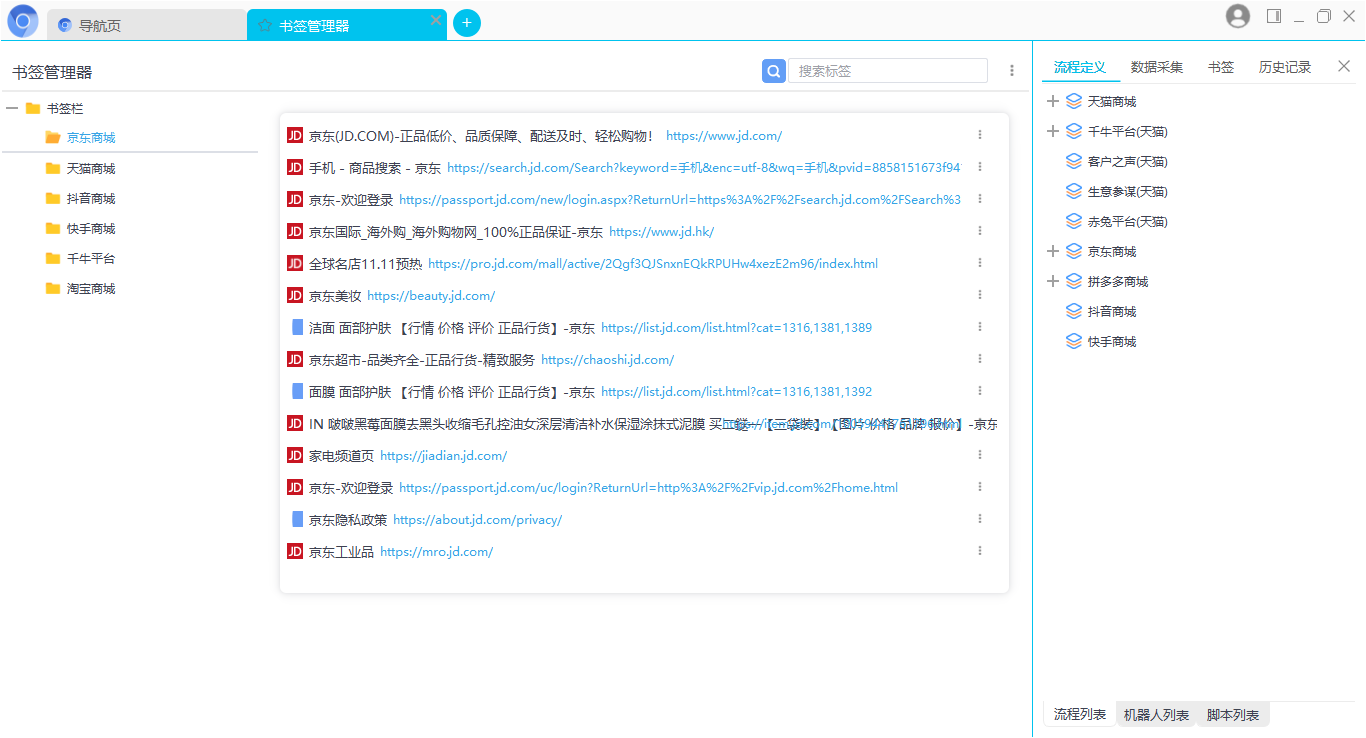Open the user account avatar icon

1238,16
